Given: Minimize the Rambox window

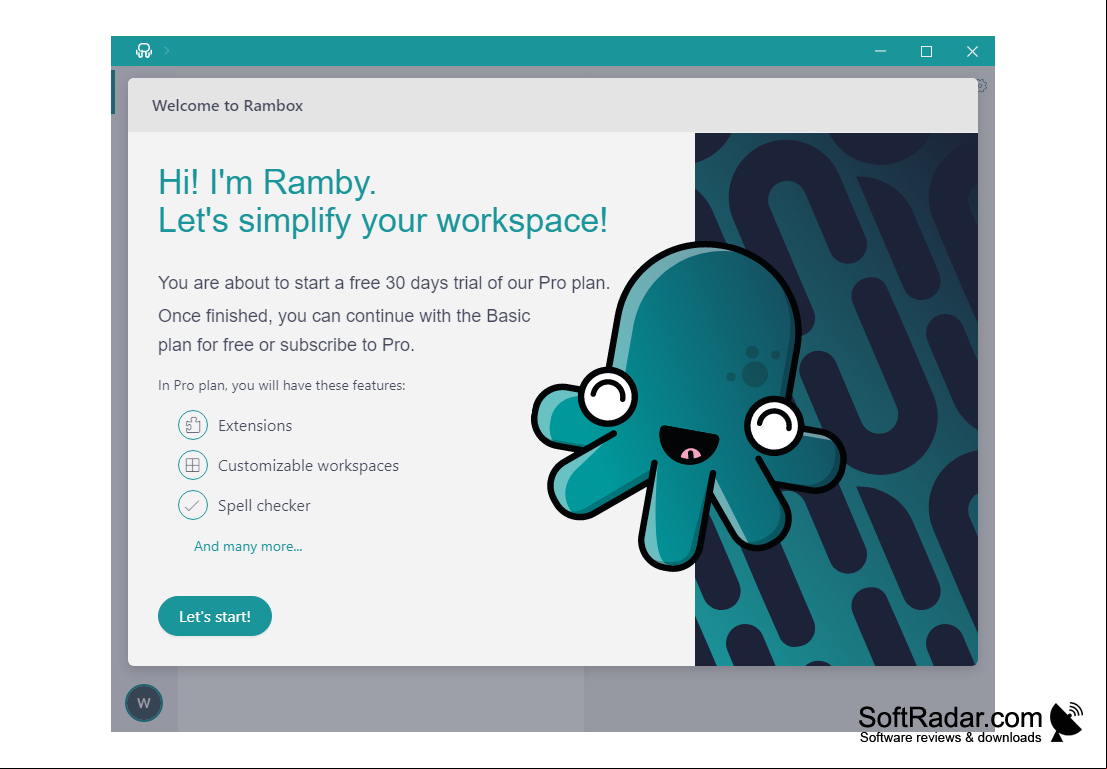Looking at the screenshot, I should [880, 51].
